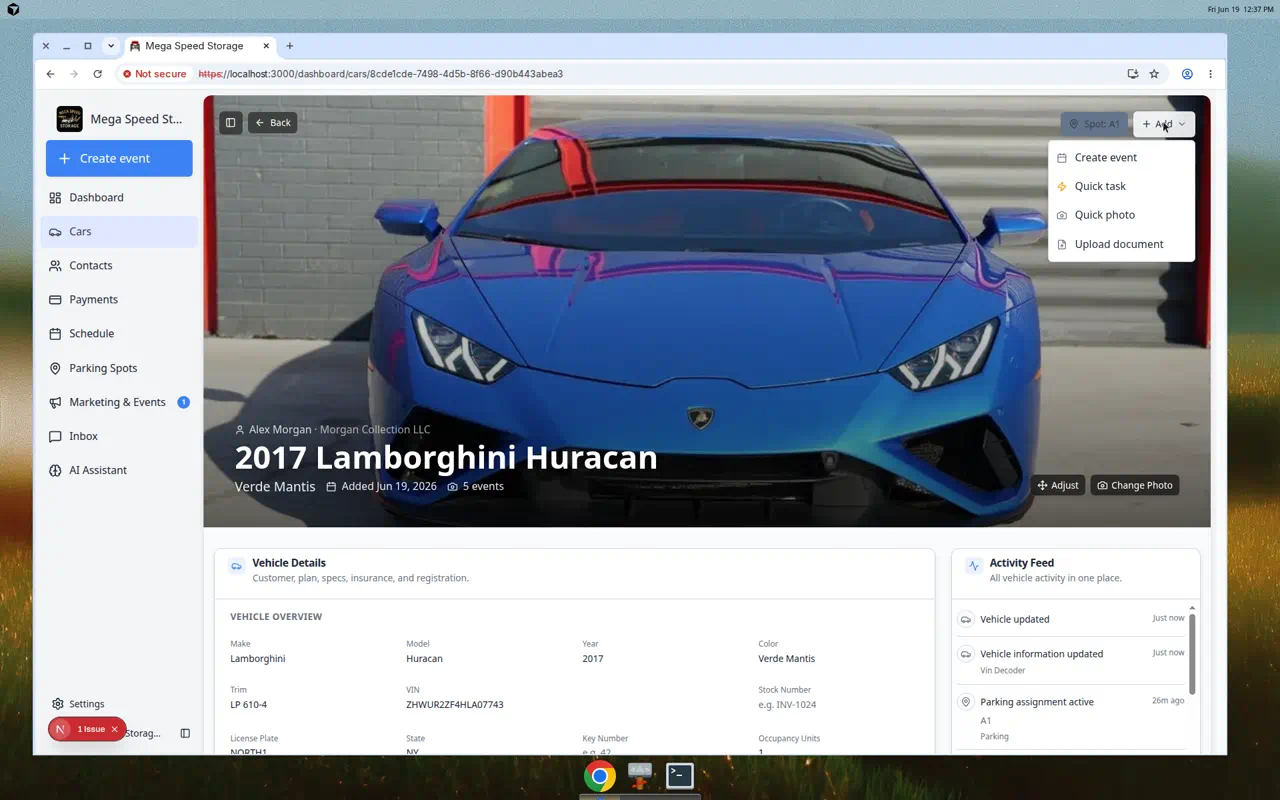The width and height of the screenshot is (1280, 800).
Task: Click the blue Create event button
Action: point(119,158)
